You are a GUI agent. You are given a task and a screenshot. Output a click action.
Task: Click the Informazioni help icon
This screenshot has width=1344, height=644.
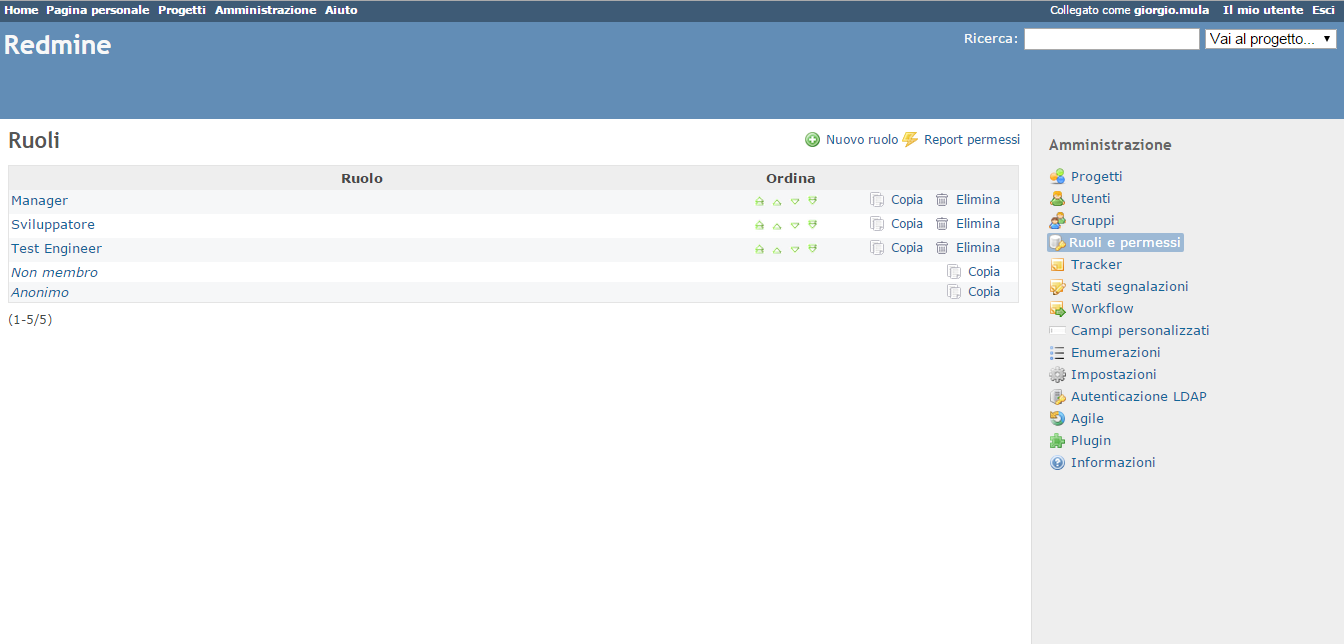(1057, 463)
